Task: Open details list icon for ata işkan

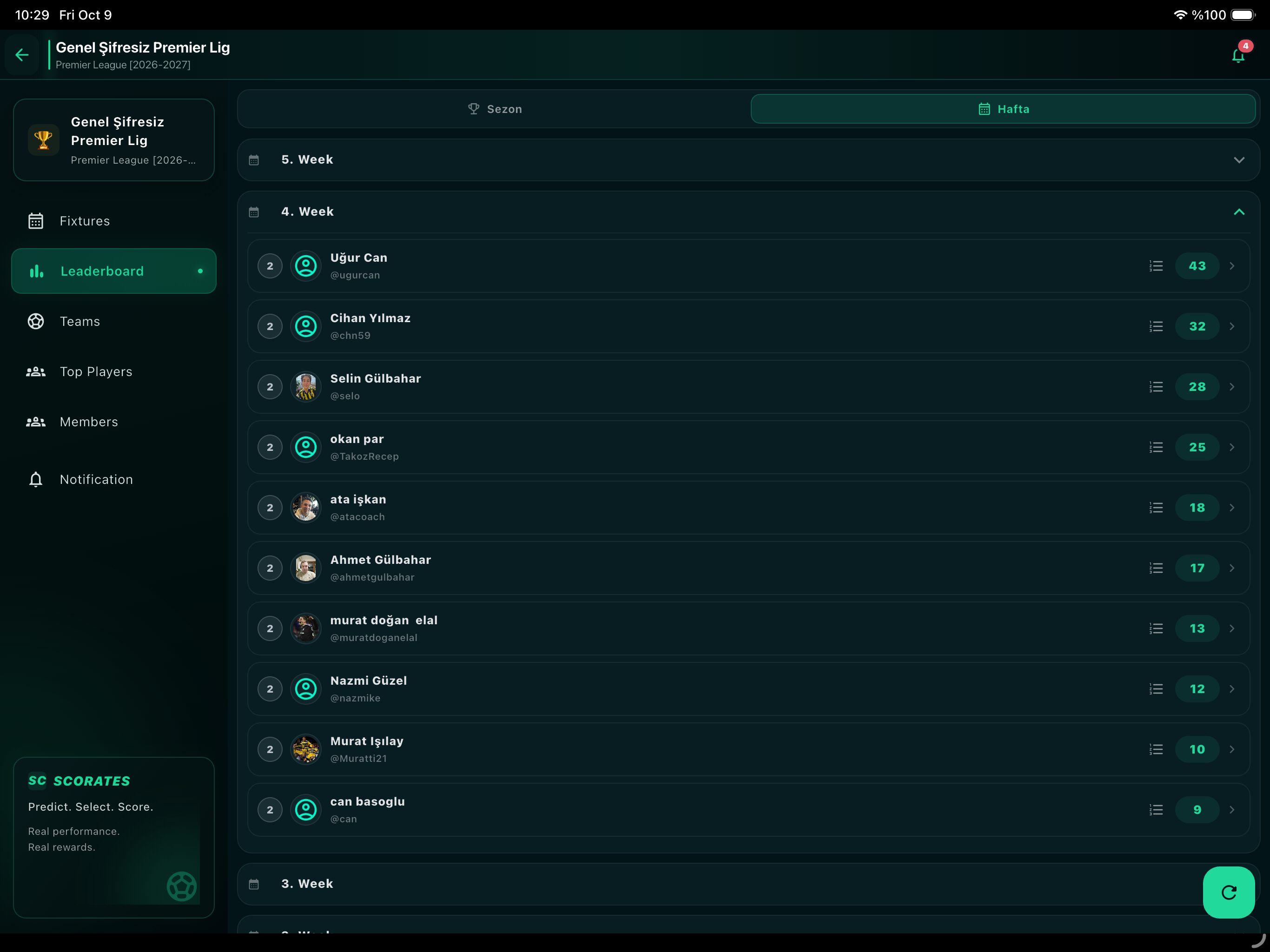Action: point(1156,508)
